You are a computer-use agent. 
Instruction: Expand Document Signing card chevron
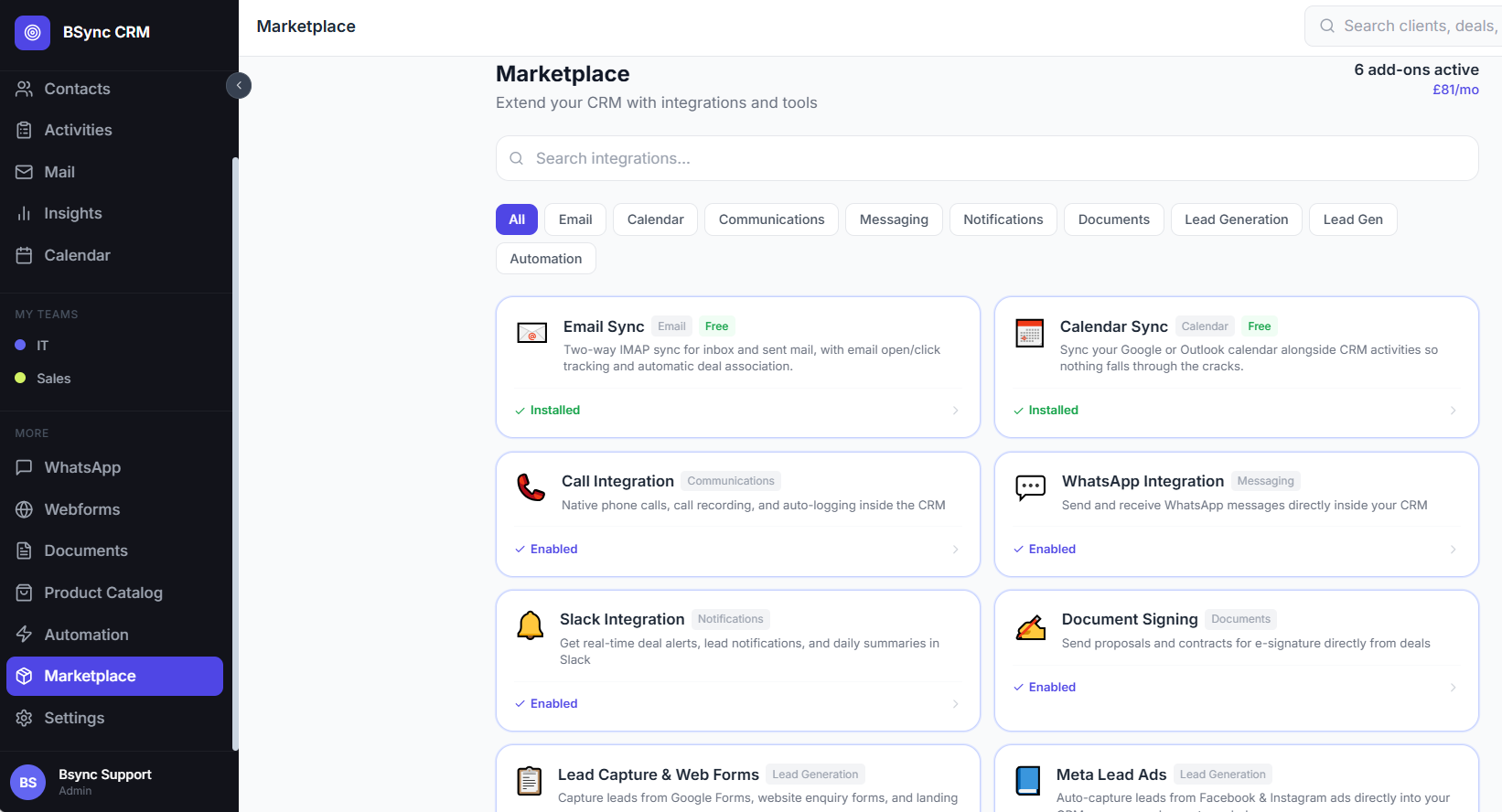(1453, 688)
